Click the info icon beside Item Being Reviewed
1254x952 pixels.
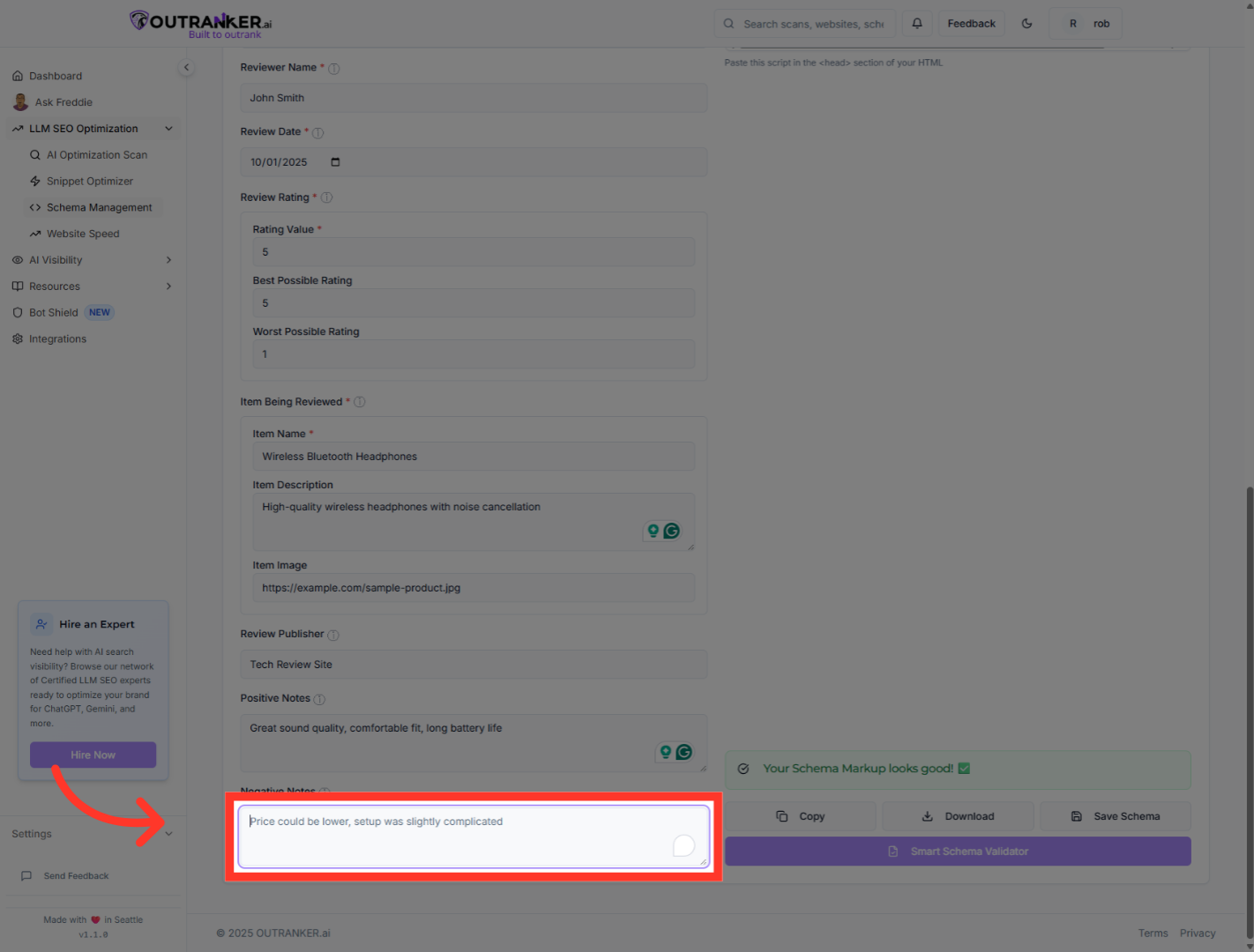360,402
